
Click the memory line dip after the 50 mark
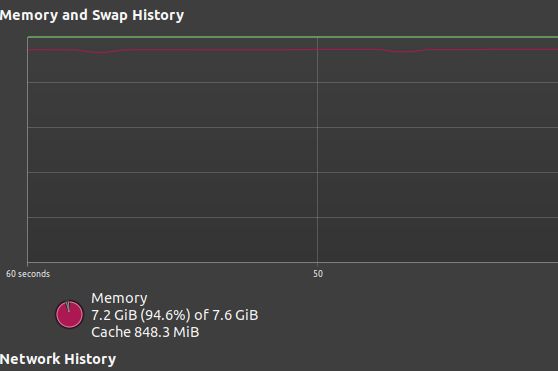pos(404,52)
